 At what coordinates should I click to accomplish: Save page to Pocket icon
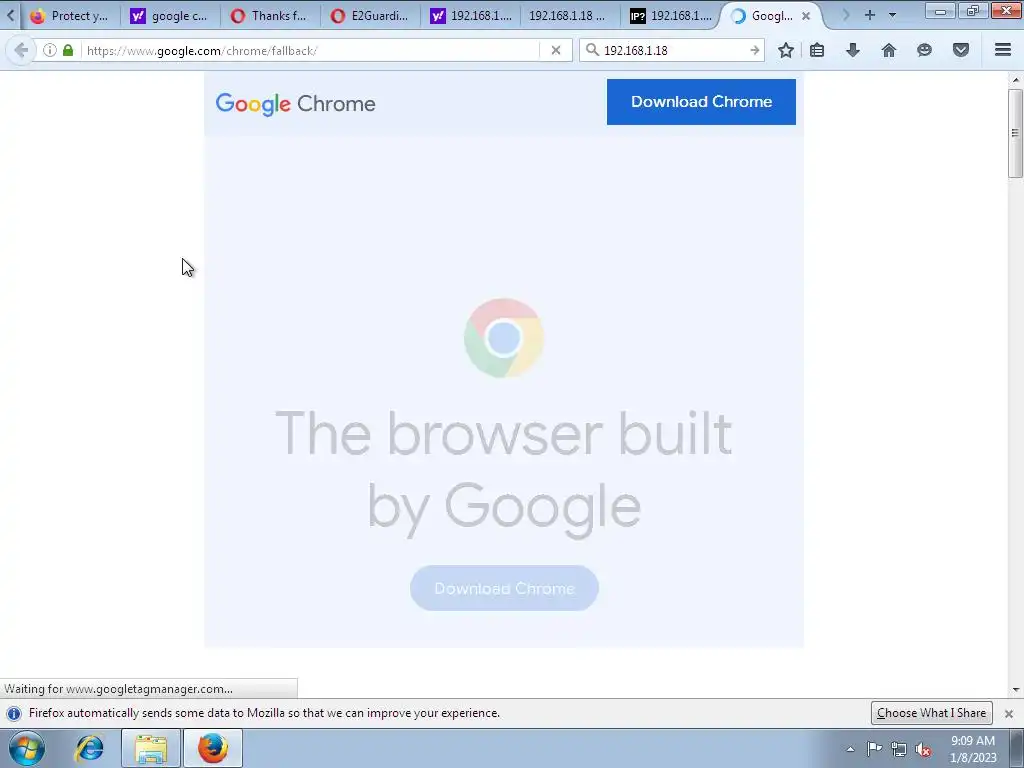(x=961, y=50)
